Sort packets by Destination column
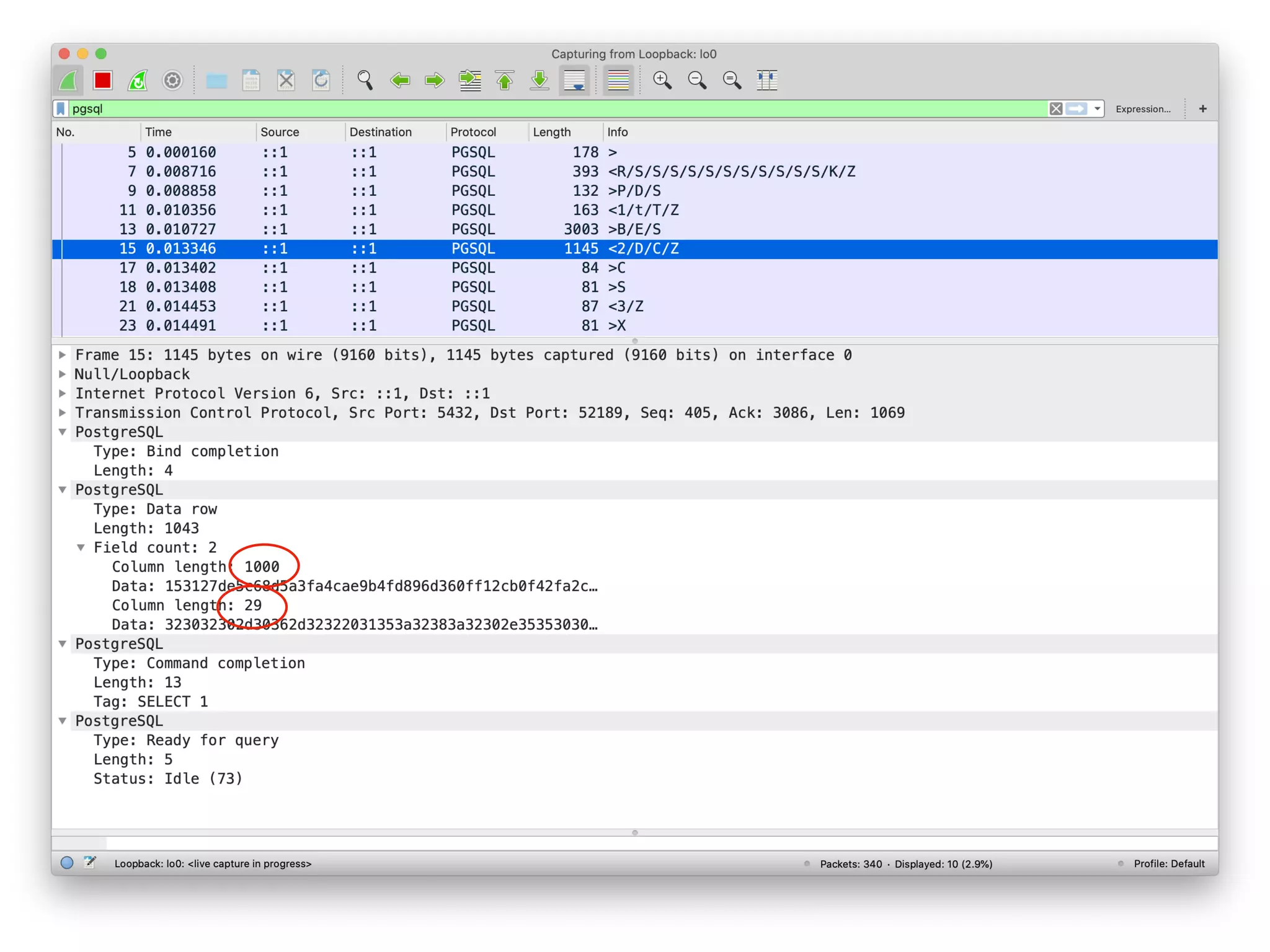Screen dimensions: 1270x952 tap(395, 132)
